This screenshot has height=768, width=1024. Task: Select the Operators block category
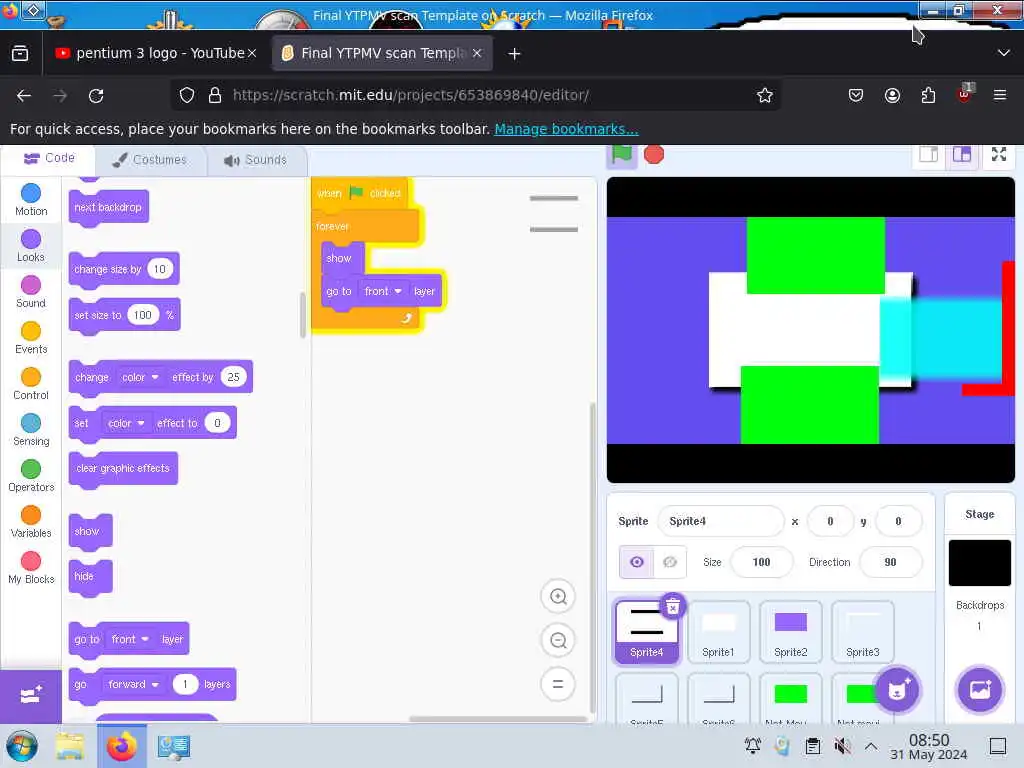tap(31, 476)
